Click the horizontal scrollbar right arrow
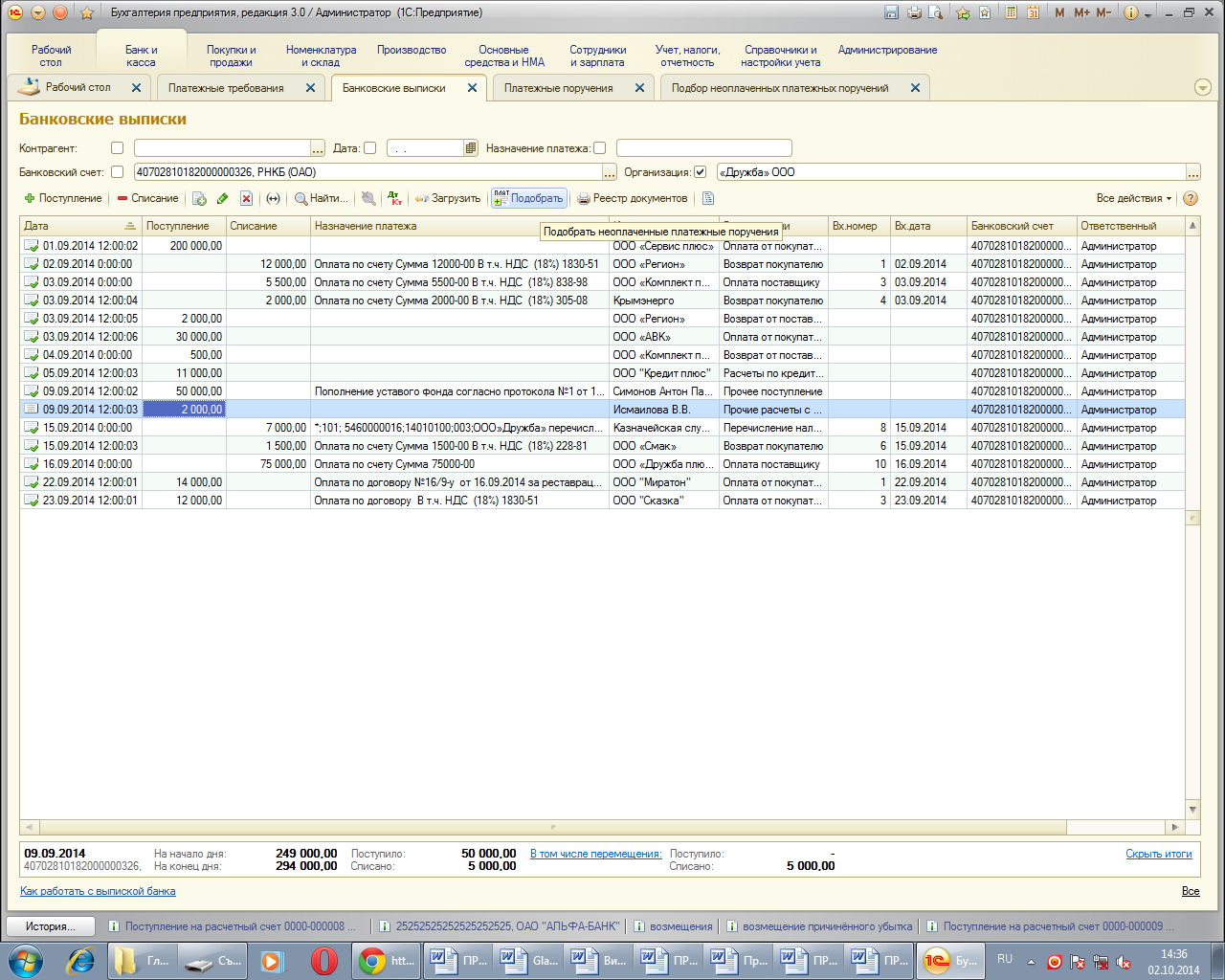The height and width of the screenshot is (980, 1225). click(x=1174, y=827)
